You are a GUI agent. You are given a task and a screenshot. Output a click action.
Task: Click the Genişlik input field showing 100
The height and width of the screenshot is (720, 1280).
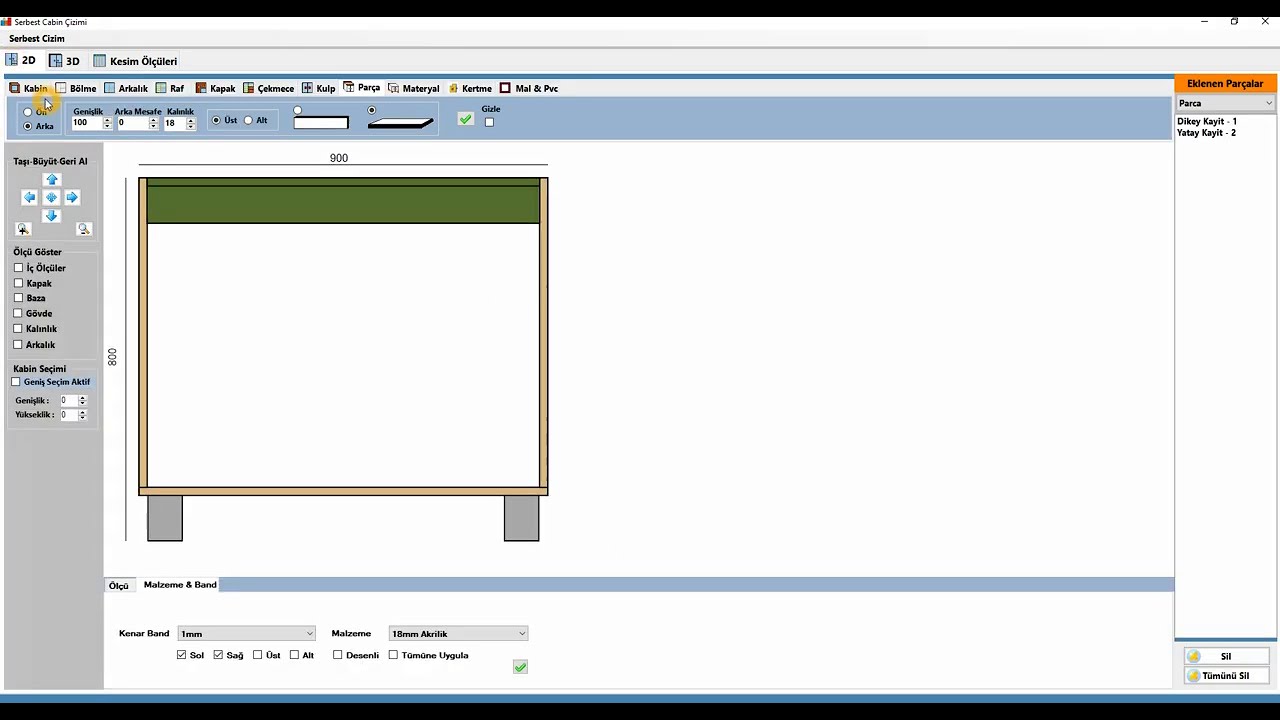click(86, 123)
